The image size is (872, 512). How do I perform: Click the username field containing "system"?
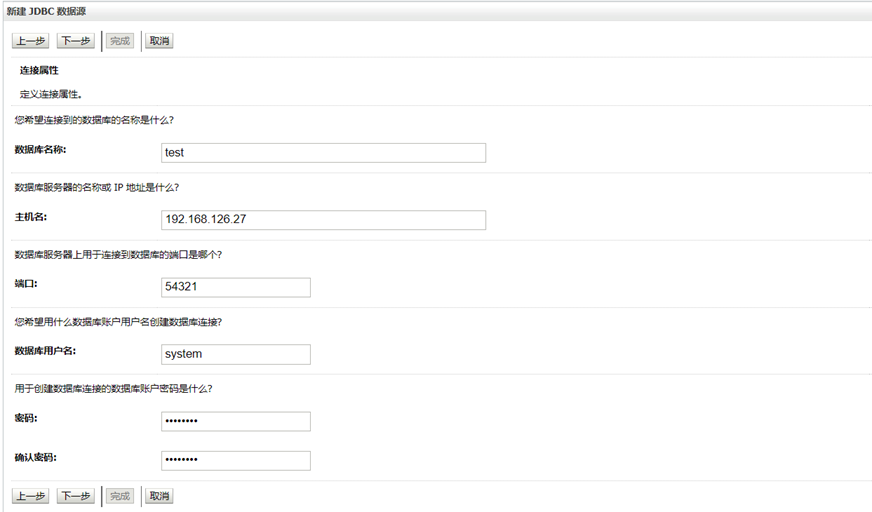(x=235, y=354)
